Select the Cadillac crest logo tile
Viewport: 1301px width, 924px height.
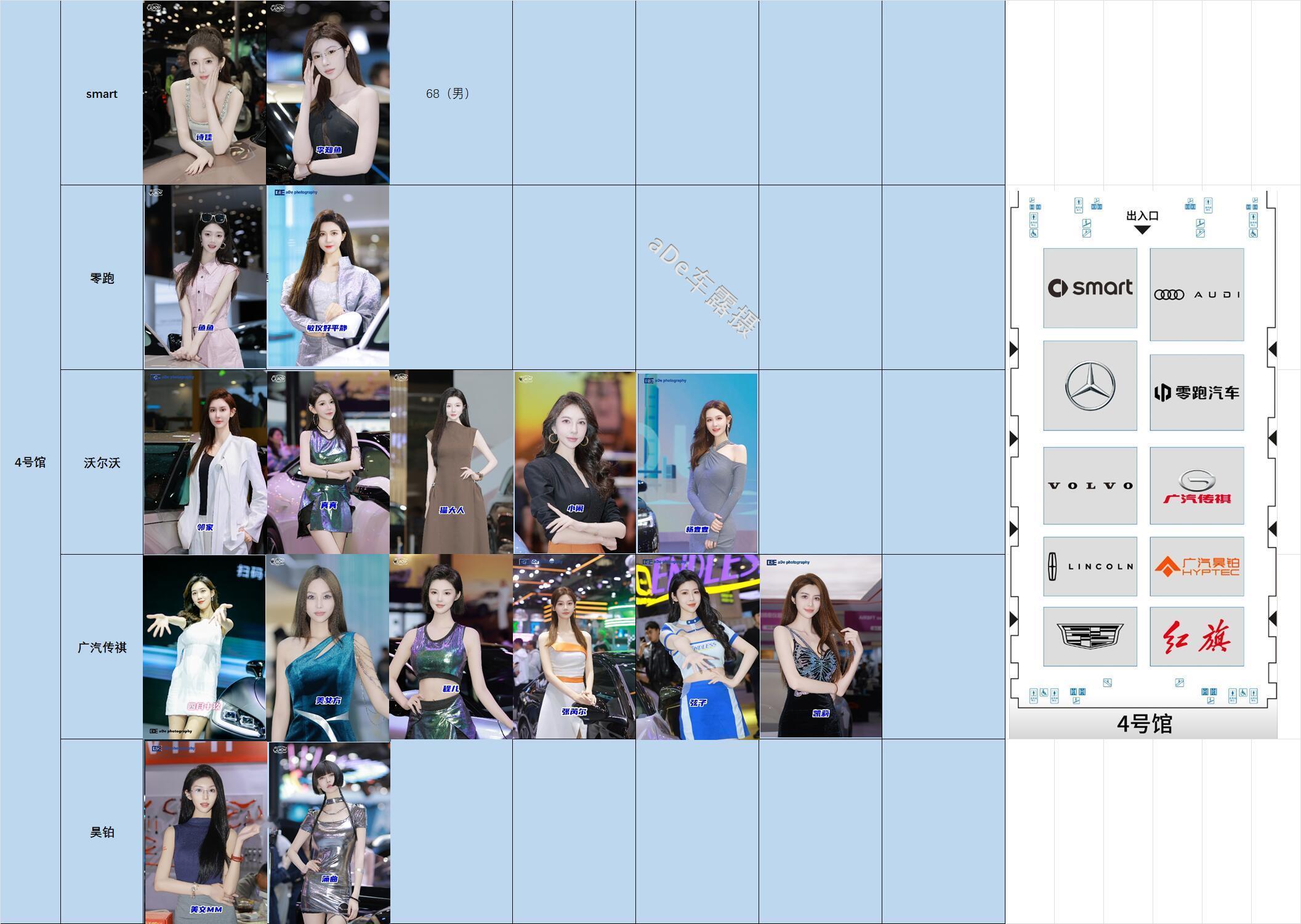click(1090, 637)
